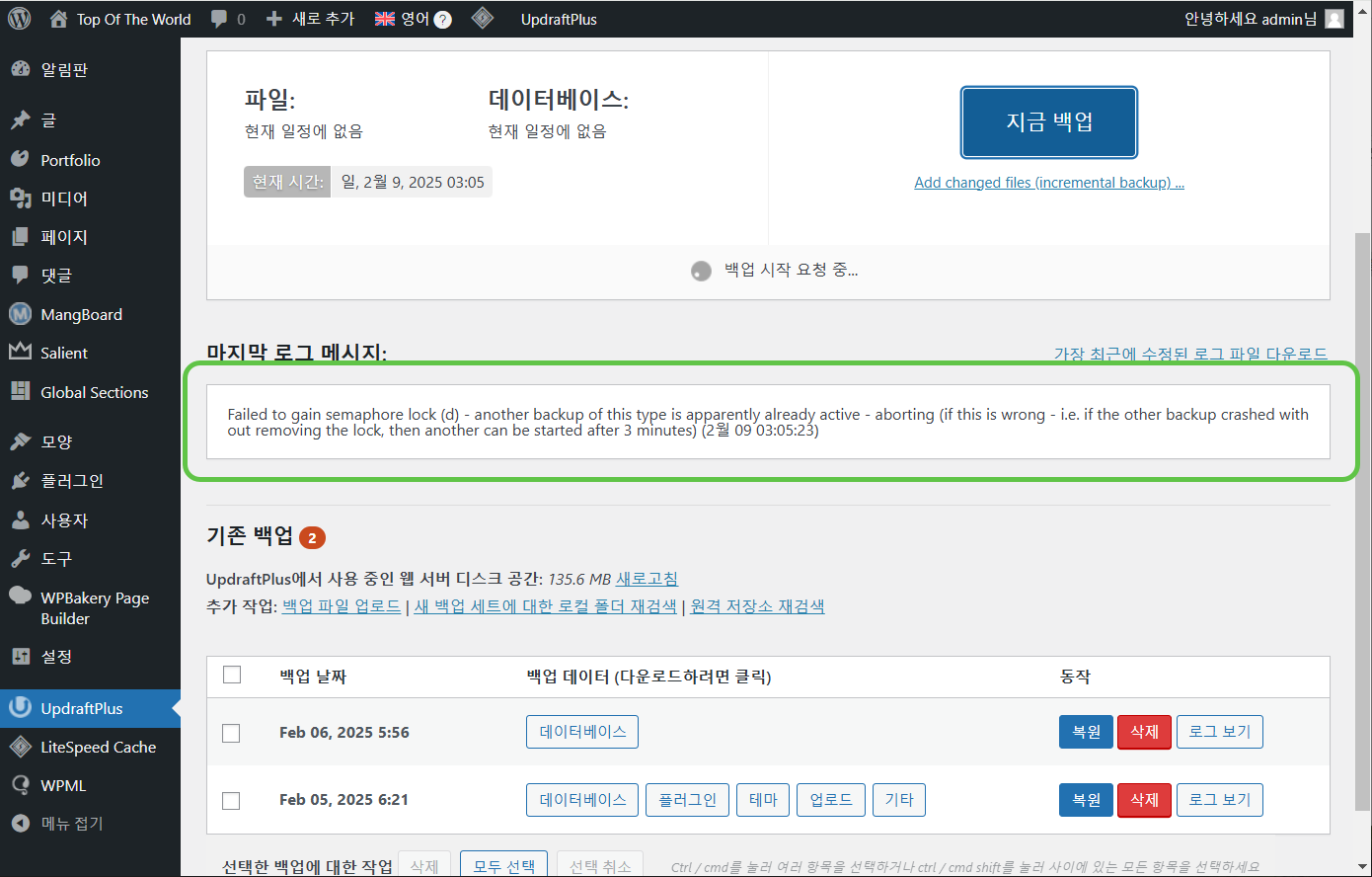1372x877 pixels.
Task: Click the 모양 paintbrush icon
Action: [x=21, y=441]
